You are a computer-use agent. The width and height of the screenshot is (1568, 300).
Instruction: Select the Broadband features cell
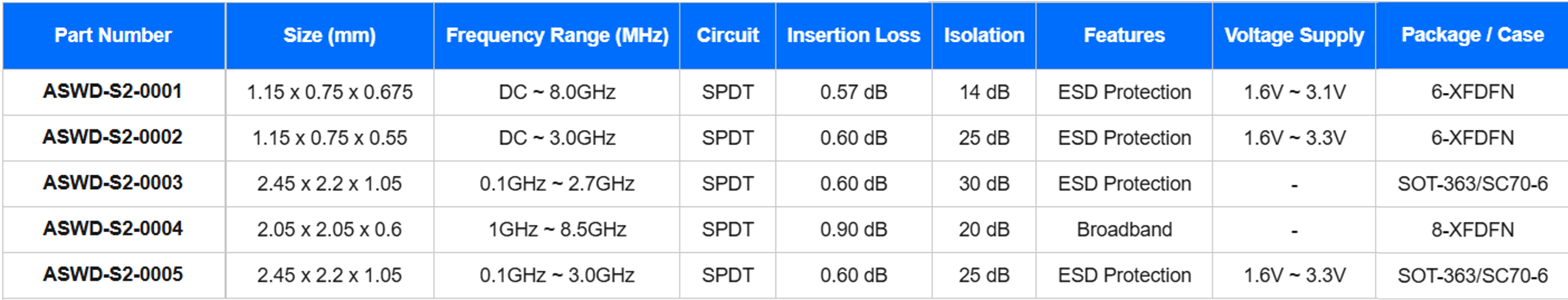[x=1124, y=230]
